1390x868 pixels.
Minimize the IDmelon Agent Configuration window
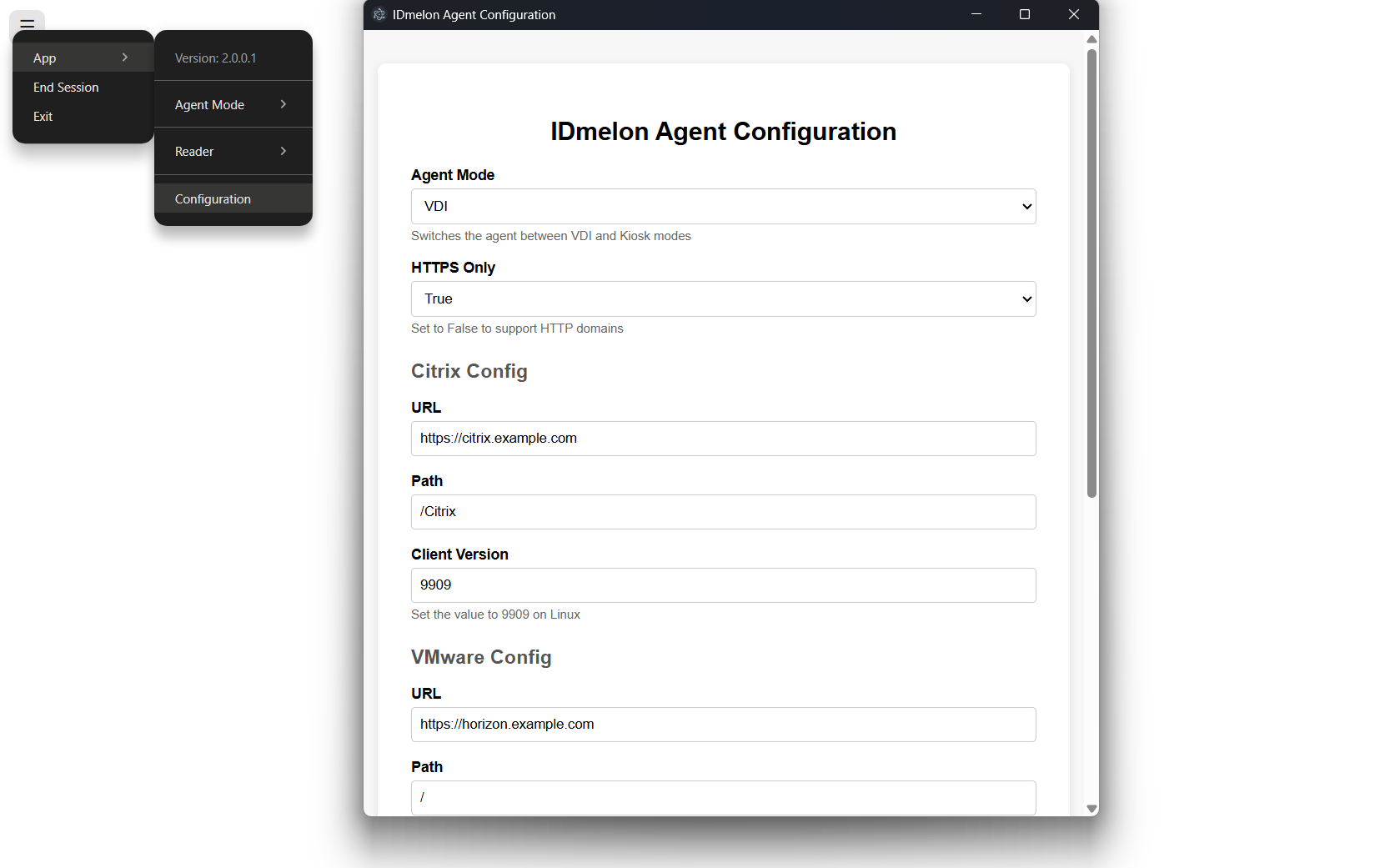click(976, 14)
